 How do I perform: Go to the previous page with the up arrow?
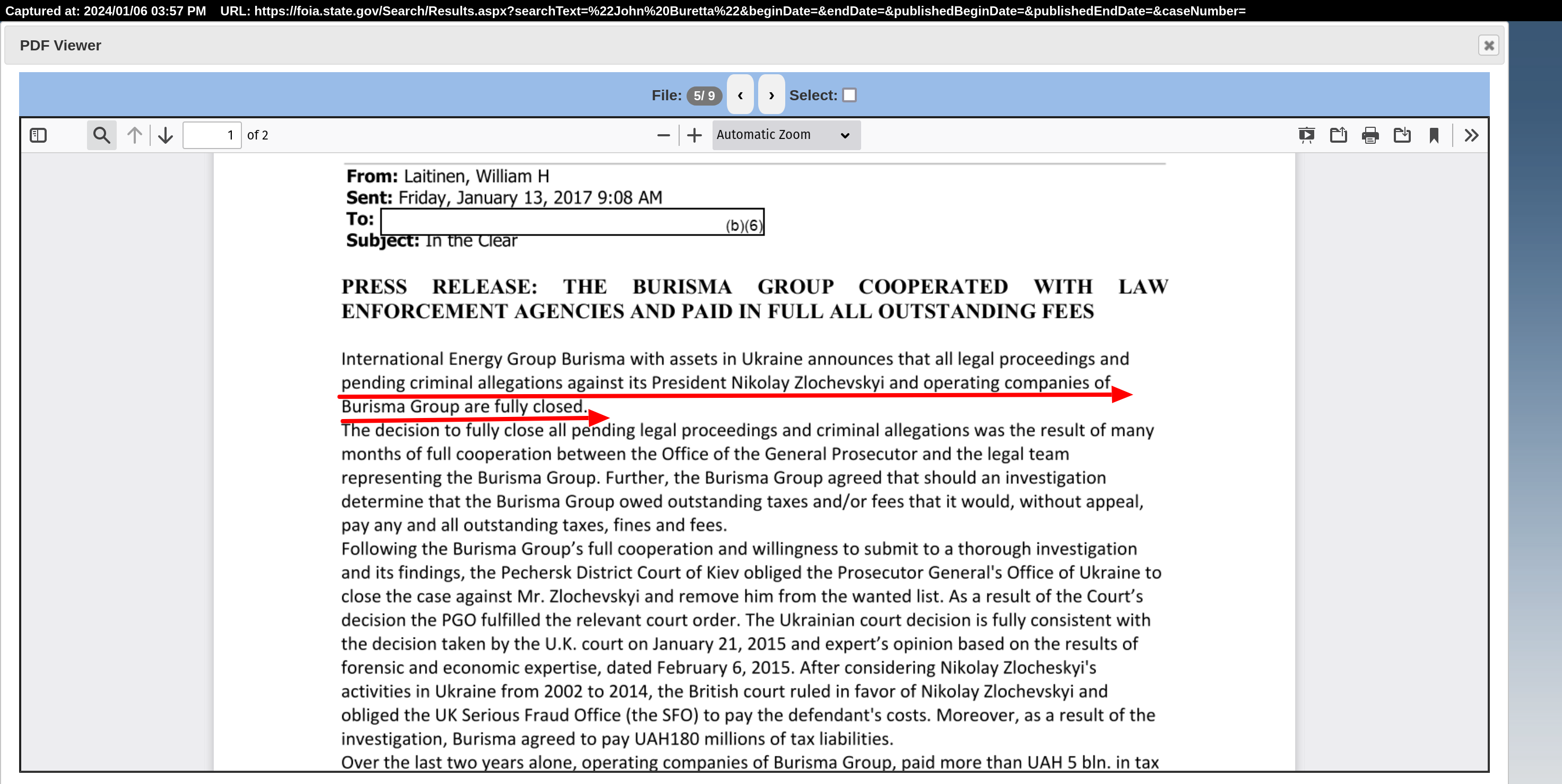click(x=135, y=135)
